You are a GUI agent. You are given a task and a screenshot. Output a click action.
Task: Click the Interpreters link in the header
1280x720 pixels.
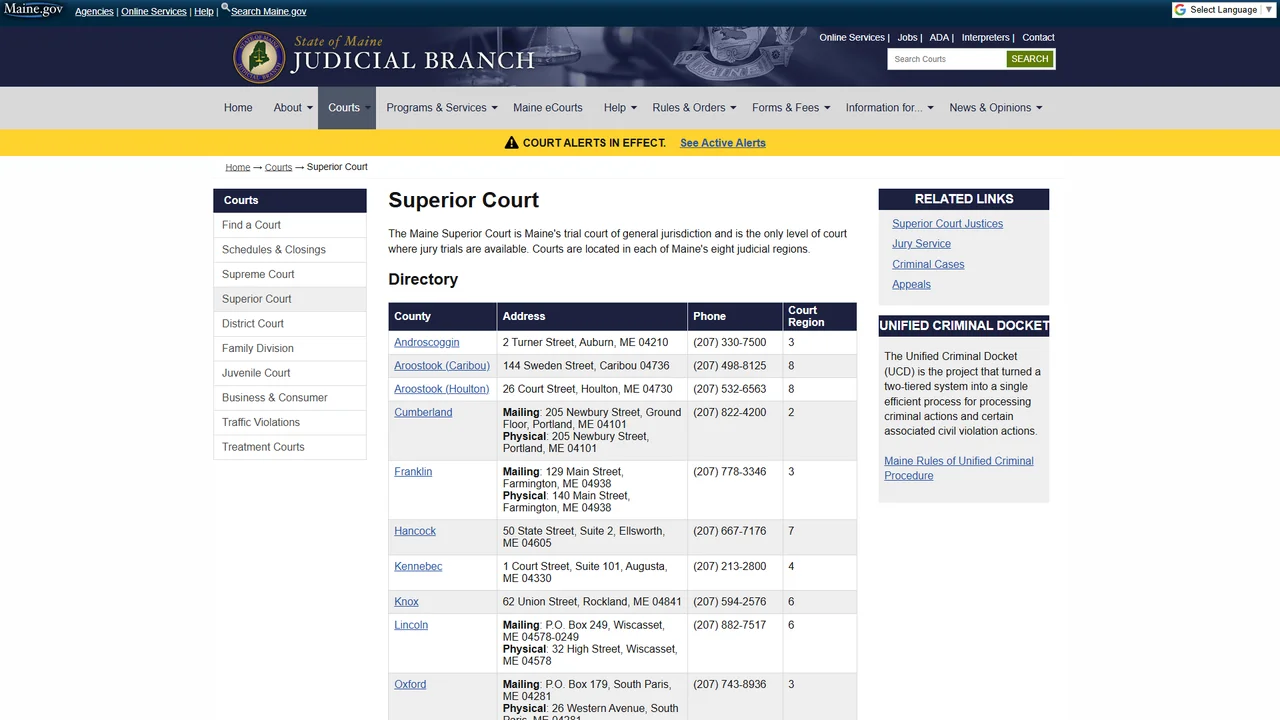986,37
